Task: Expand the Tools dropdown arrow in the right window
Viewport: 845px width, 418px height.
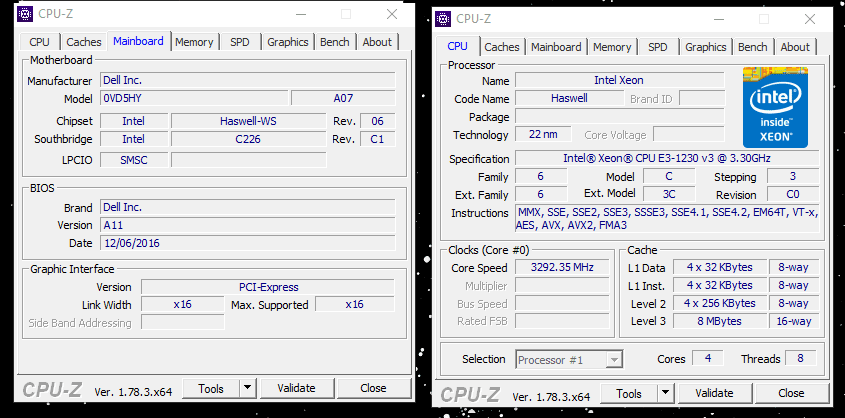Action: click(x=666, y=394)
